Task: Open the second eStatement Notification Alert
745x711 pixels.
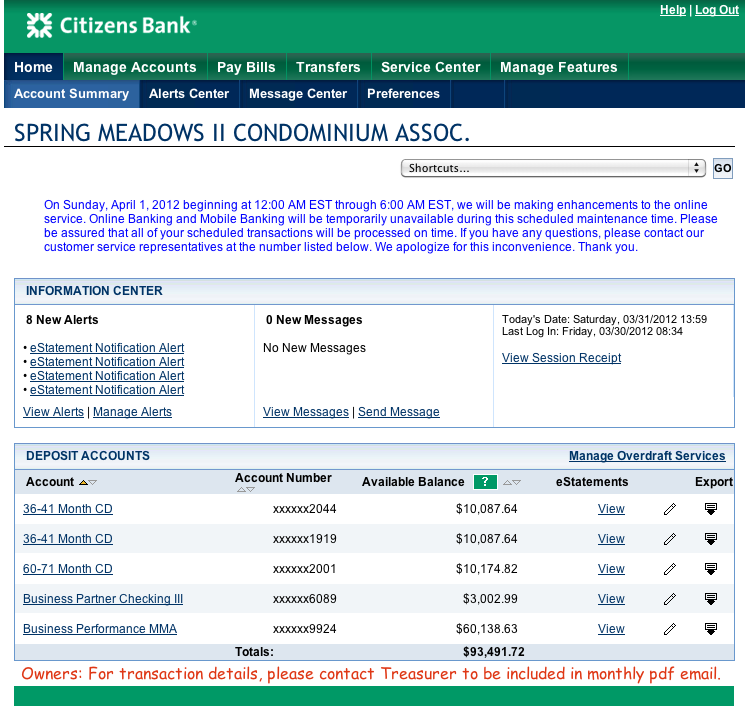Action: [x=107, y=362]
